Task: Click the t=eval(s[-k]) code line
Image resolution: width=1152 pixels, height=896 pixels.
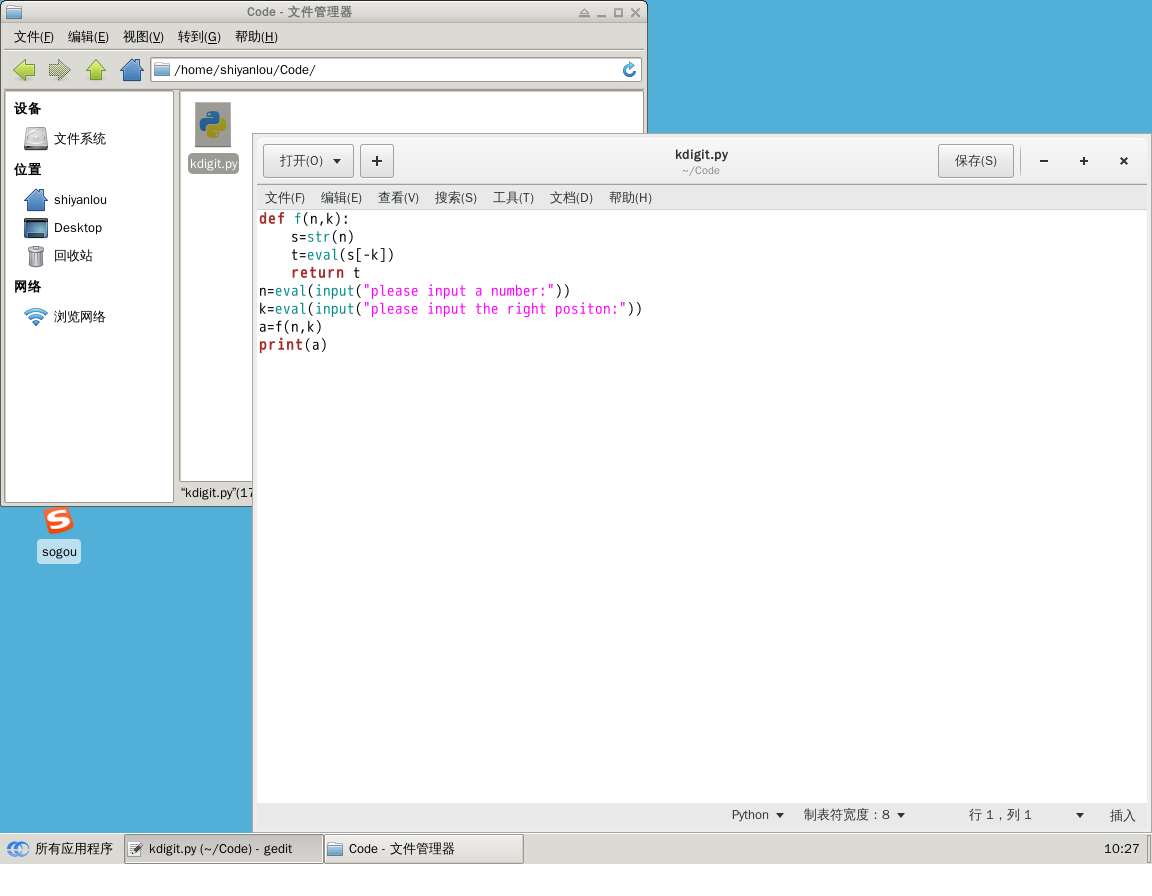Action: click(342, 255)
